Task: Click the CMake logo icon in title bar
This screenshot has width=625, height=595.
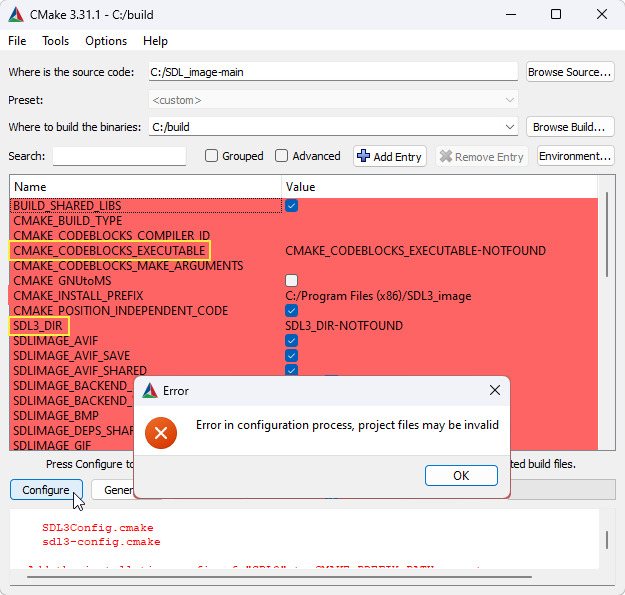Action: [16, 15]
